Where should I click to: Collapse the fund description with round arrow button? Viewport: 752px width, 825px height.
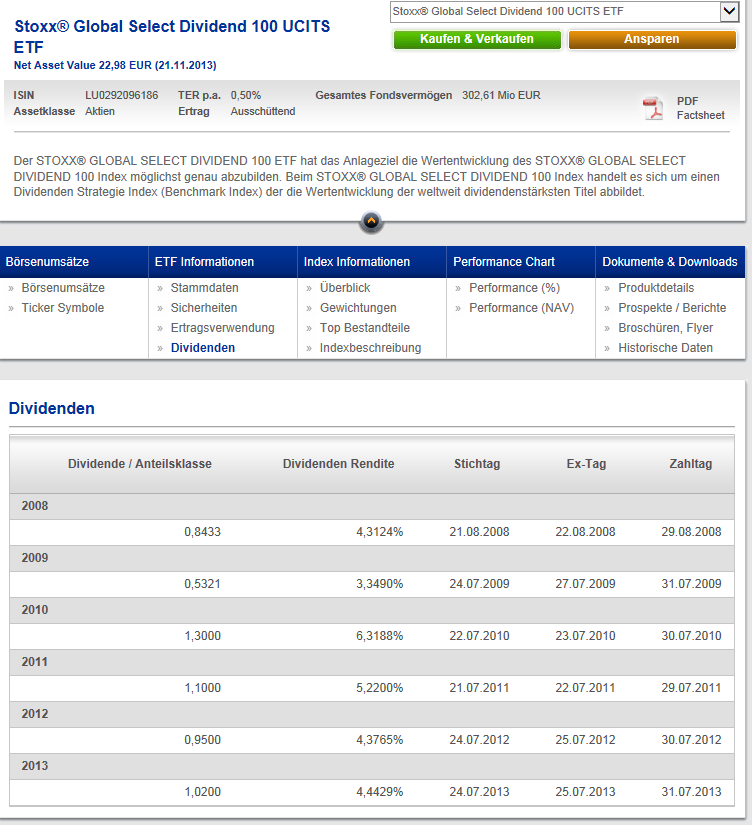coord(371,222)
